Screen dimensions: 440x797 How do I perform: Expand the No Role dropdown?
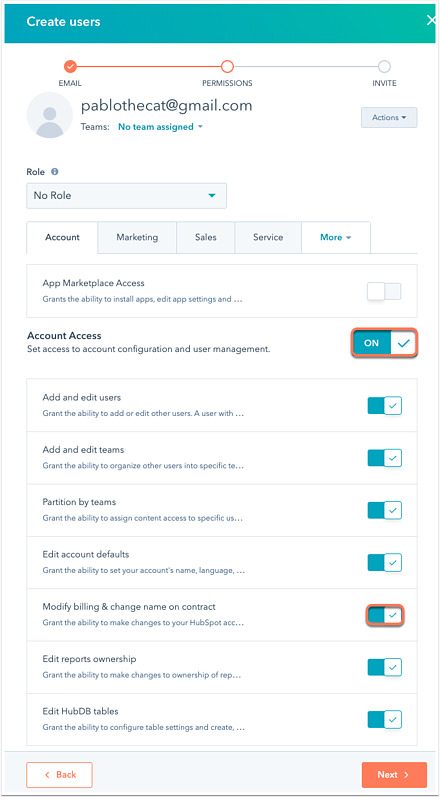pyautogui.click(x=127, y=196)
